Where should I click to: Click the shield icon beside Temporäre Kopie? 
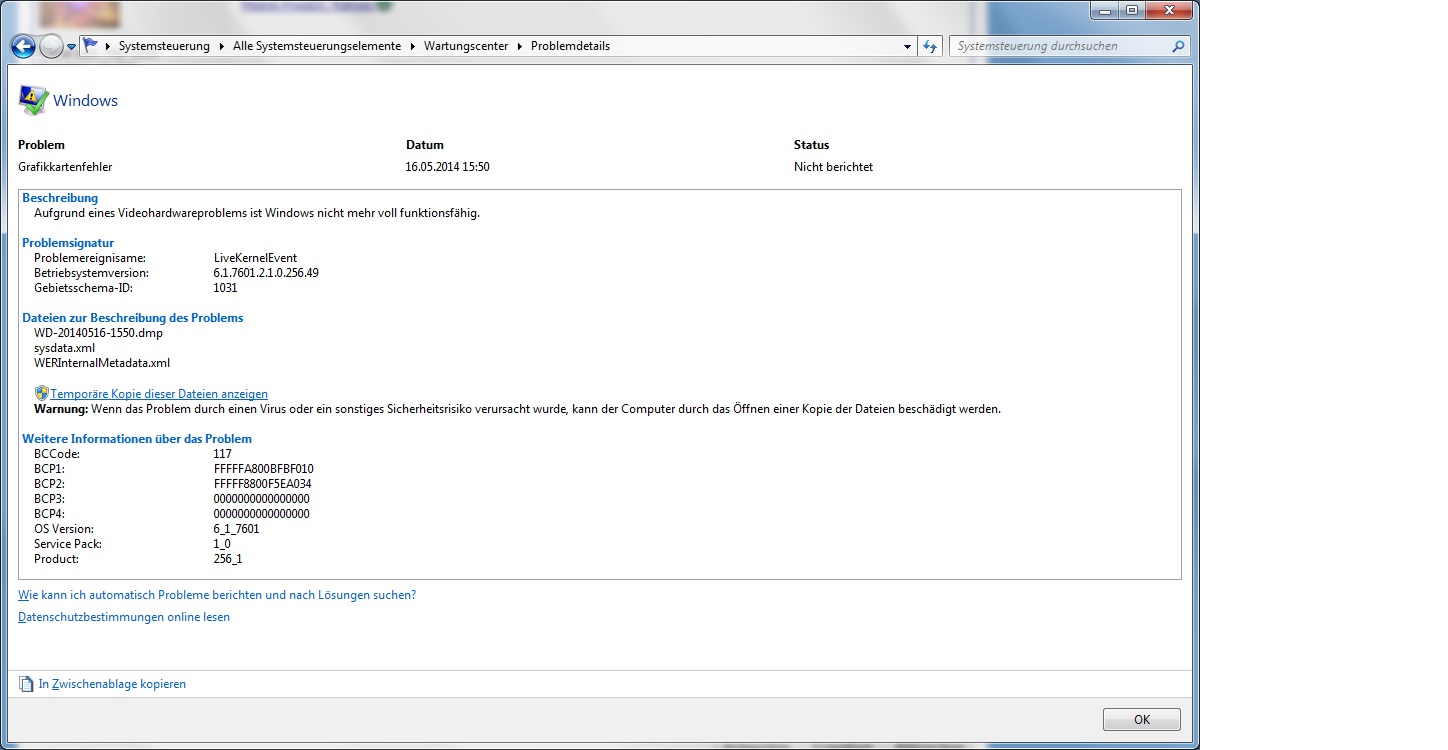[41, 393]
